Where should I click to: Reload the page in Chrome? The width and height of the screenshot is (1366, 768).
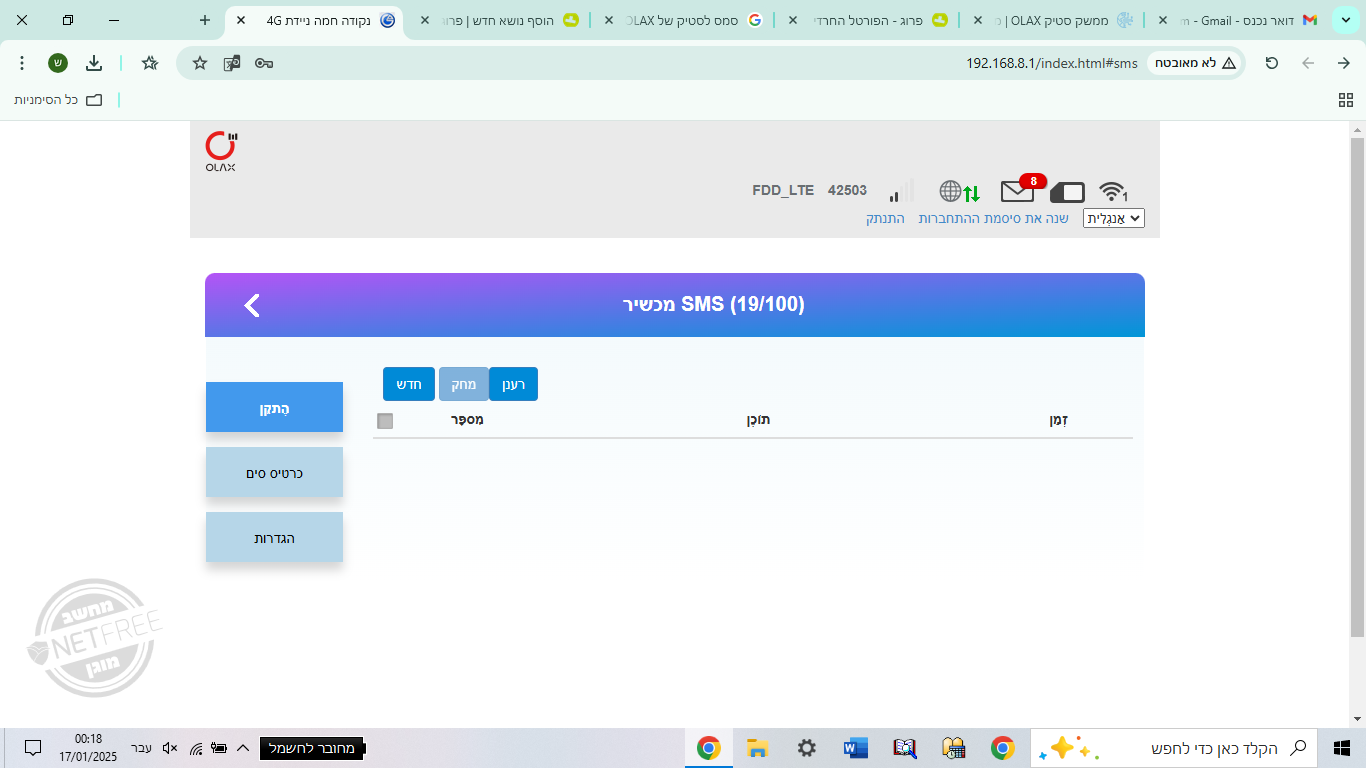click(x=1272, y=63)
